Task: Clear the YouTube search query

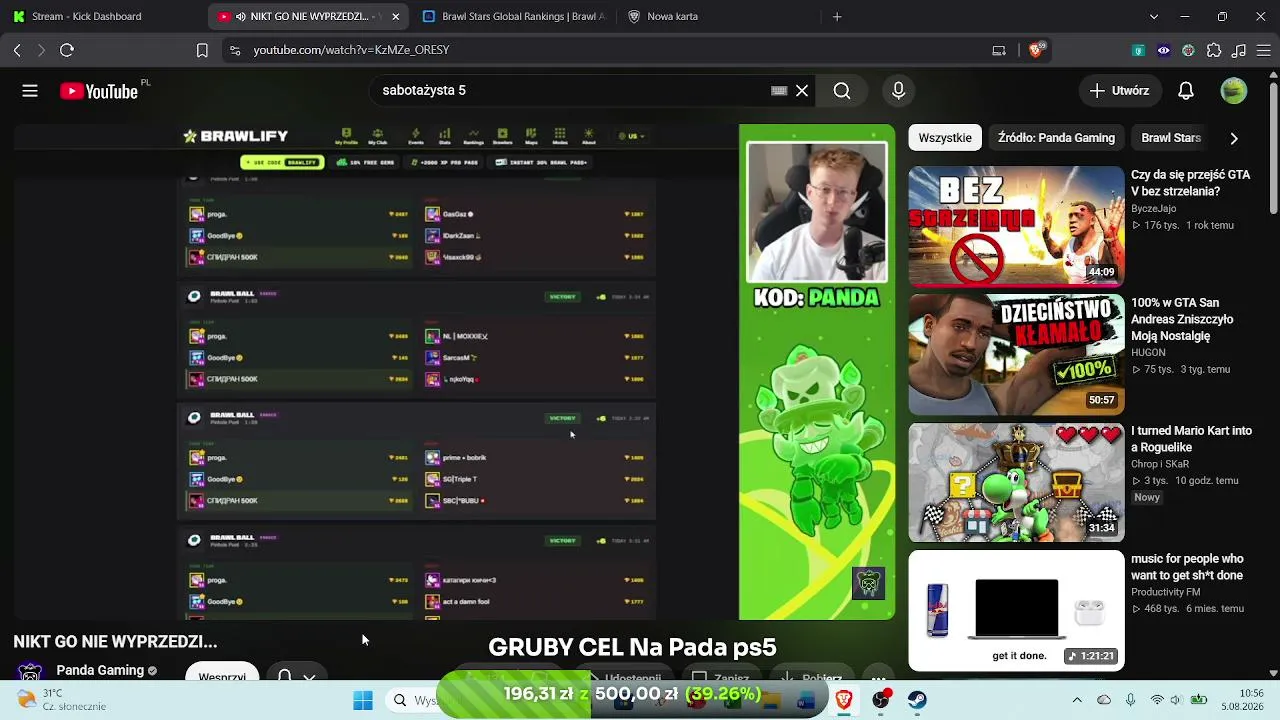Action: [x=802, y=91]
